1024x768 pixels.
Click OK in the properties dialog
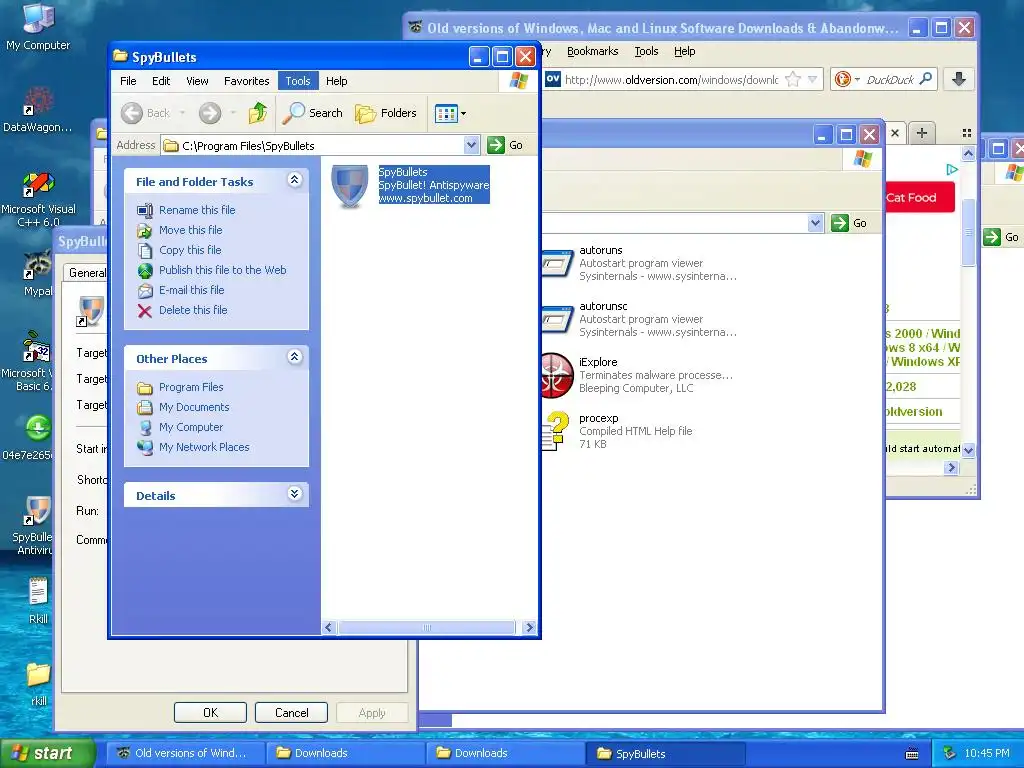point(210,712)
